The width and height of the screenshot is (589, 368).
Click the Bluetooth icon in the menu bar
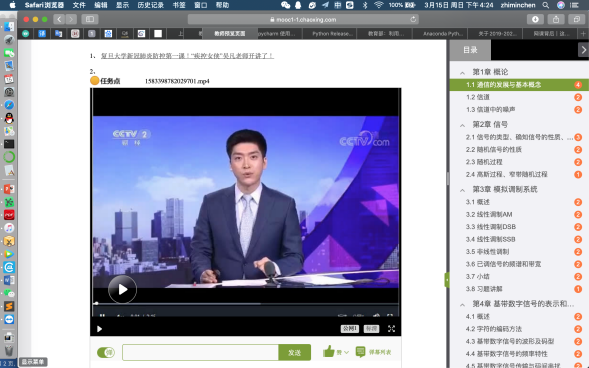click(365, 5)
